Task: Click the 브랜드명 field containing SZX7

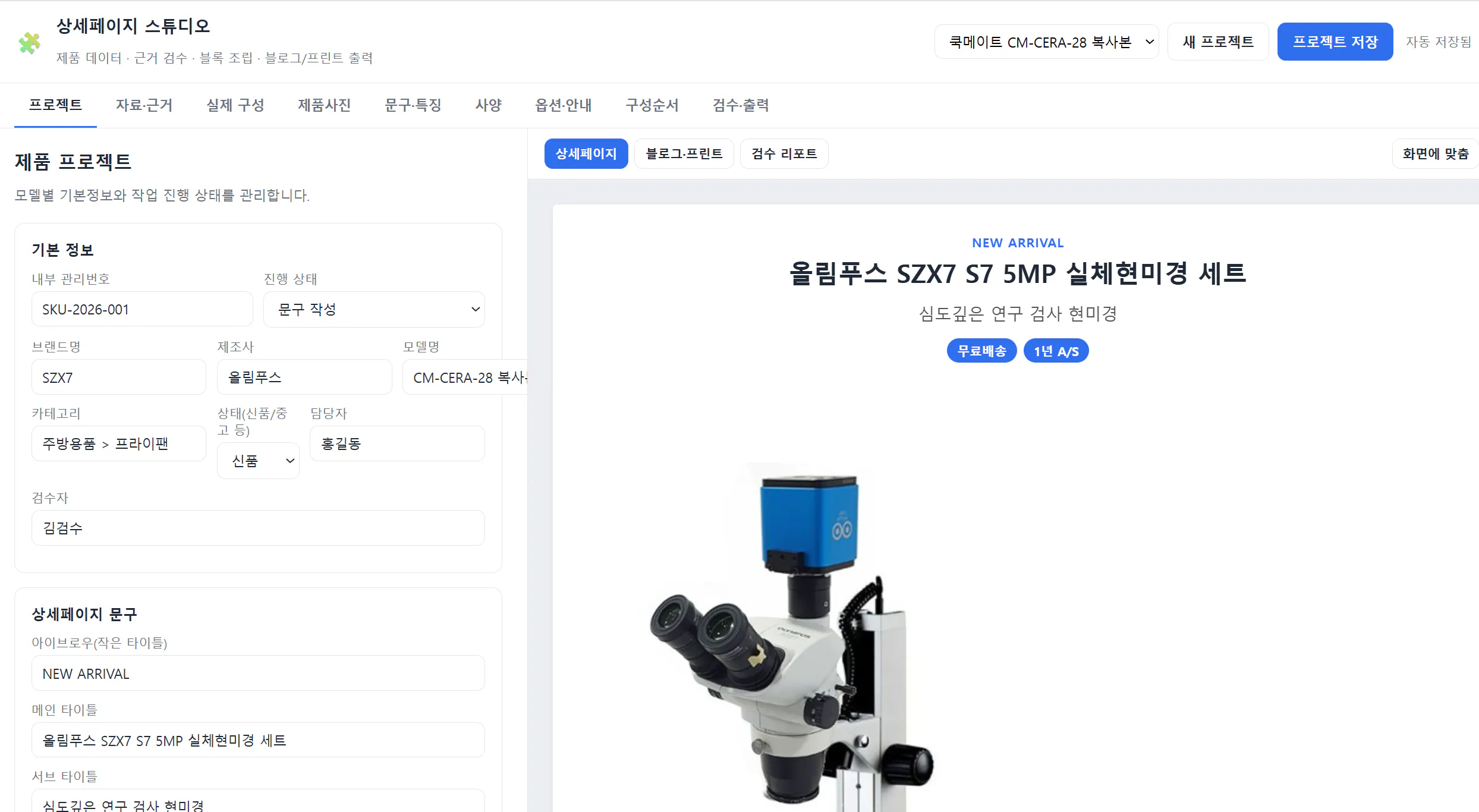Action: pos(119,377)
